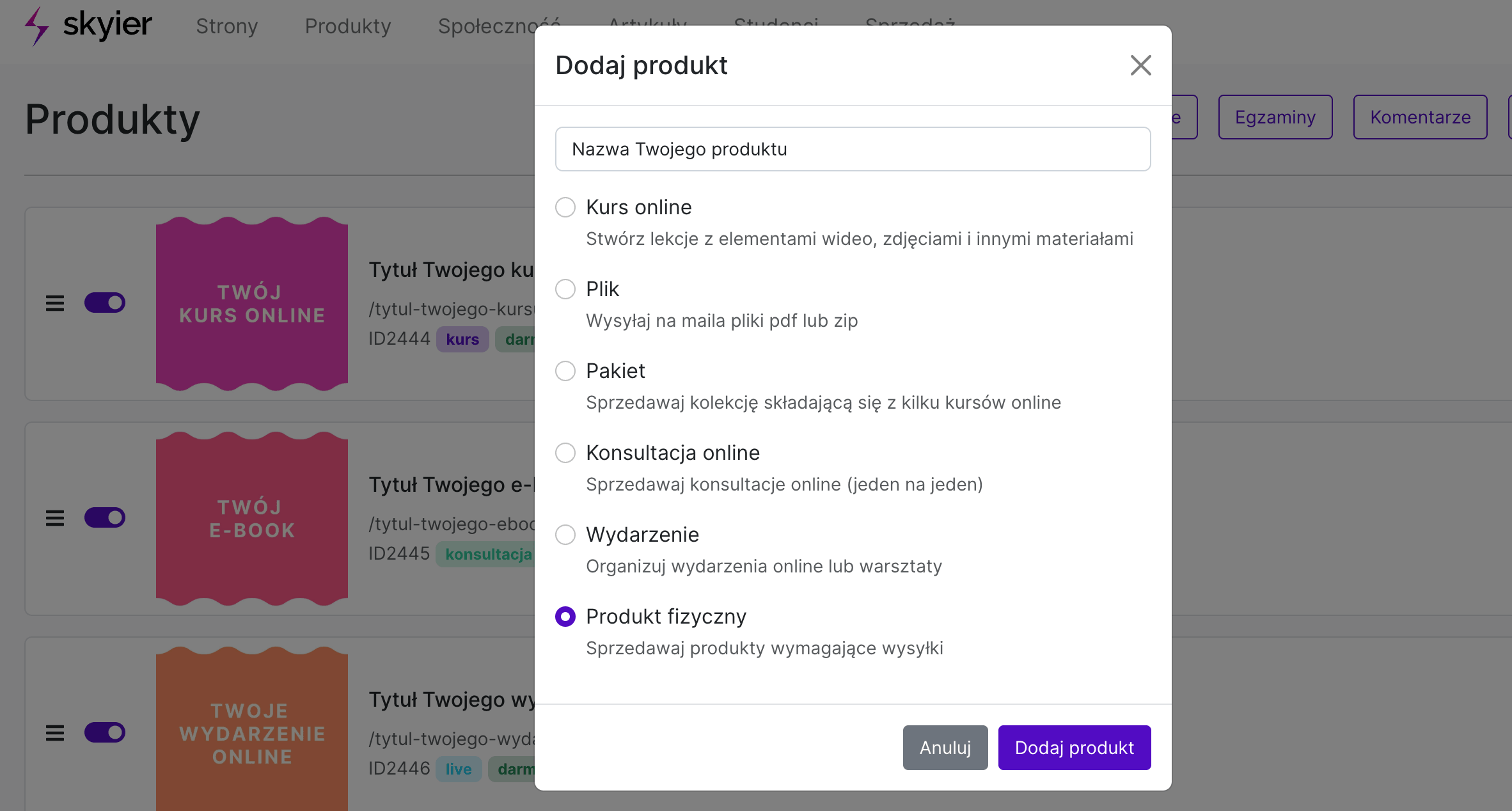Click the purple Dodaj produkt button
Viewport: 1512px width, 811px height.
(x=1075, y=748)
